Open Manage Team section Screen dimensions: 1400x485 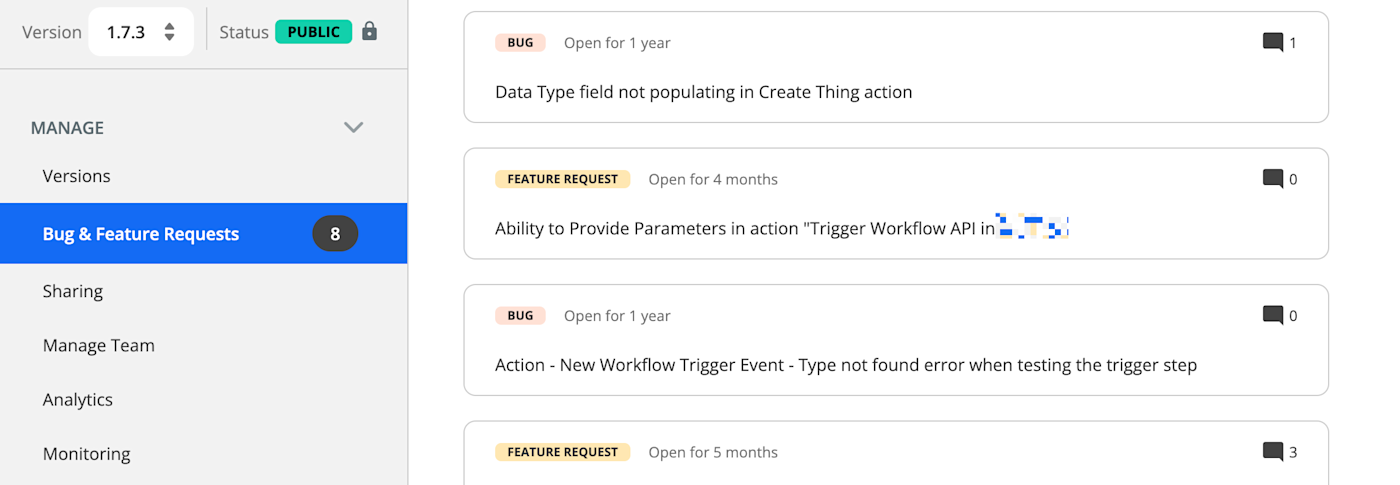click(98, 345)
